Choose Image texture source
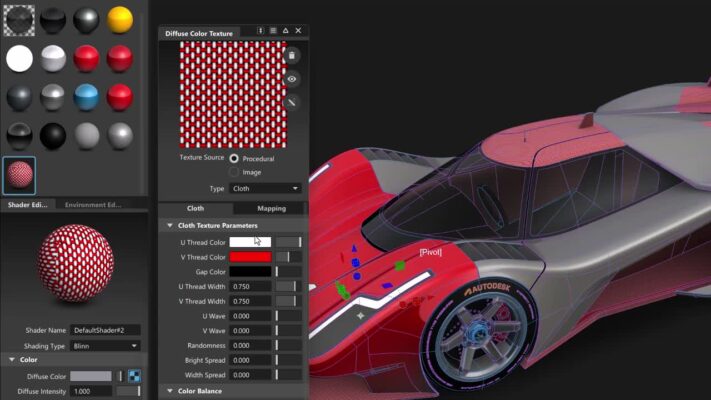711x400 pixels. [x=234, y=172]
